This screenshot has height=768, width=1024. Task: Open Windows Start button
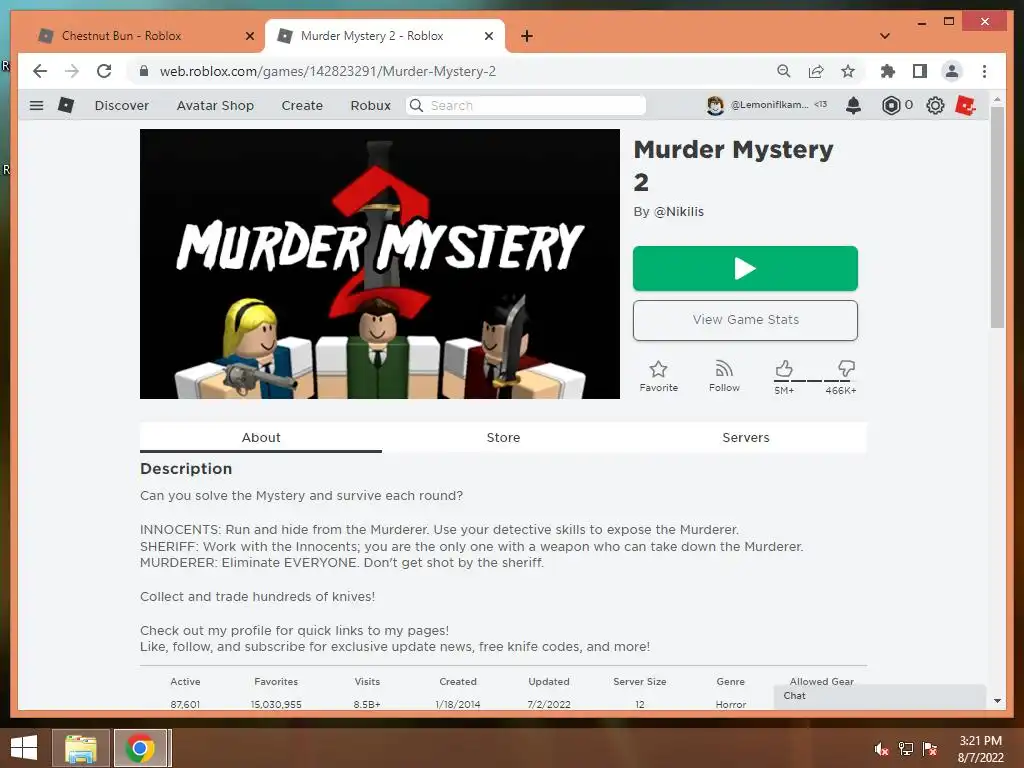pos(24,748)
